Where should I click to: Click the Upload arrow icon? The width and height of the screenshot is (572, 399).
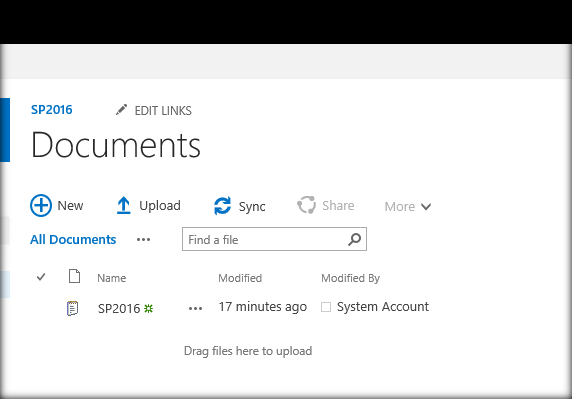click(x=124, y=205)
